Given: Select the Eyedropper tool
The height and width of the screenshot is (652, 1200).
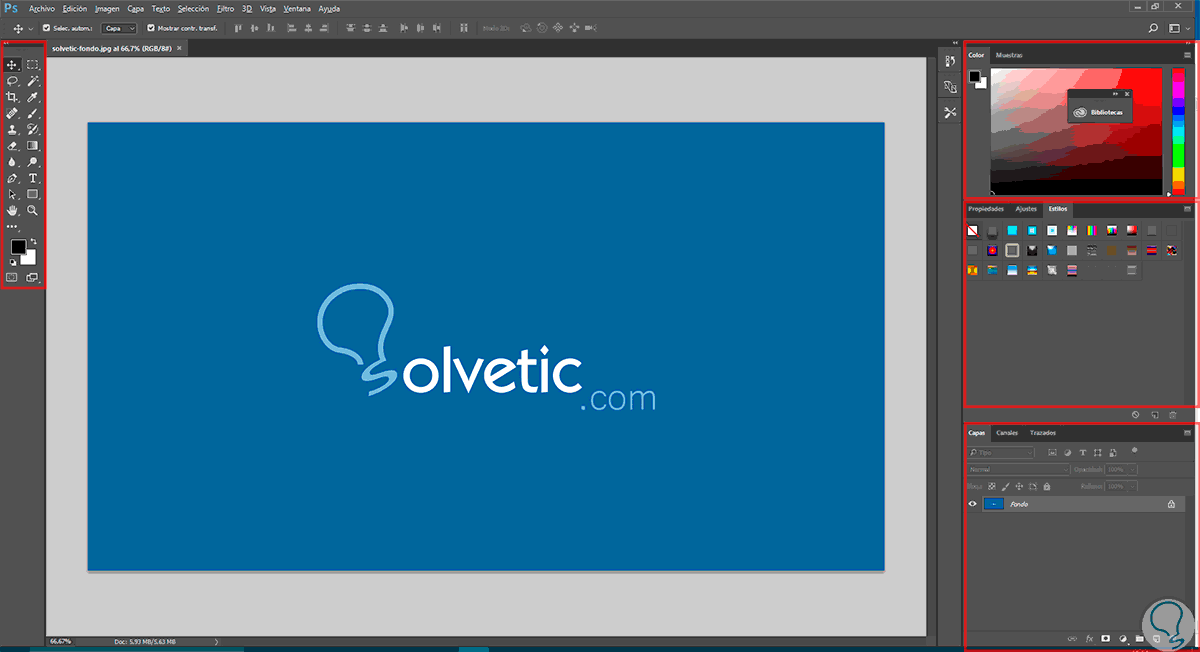Looking at the screenshot, I should click(x=33, y=97).
